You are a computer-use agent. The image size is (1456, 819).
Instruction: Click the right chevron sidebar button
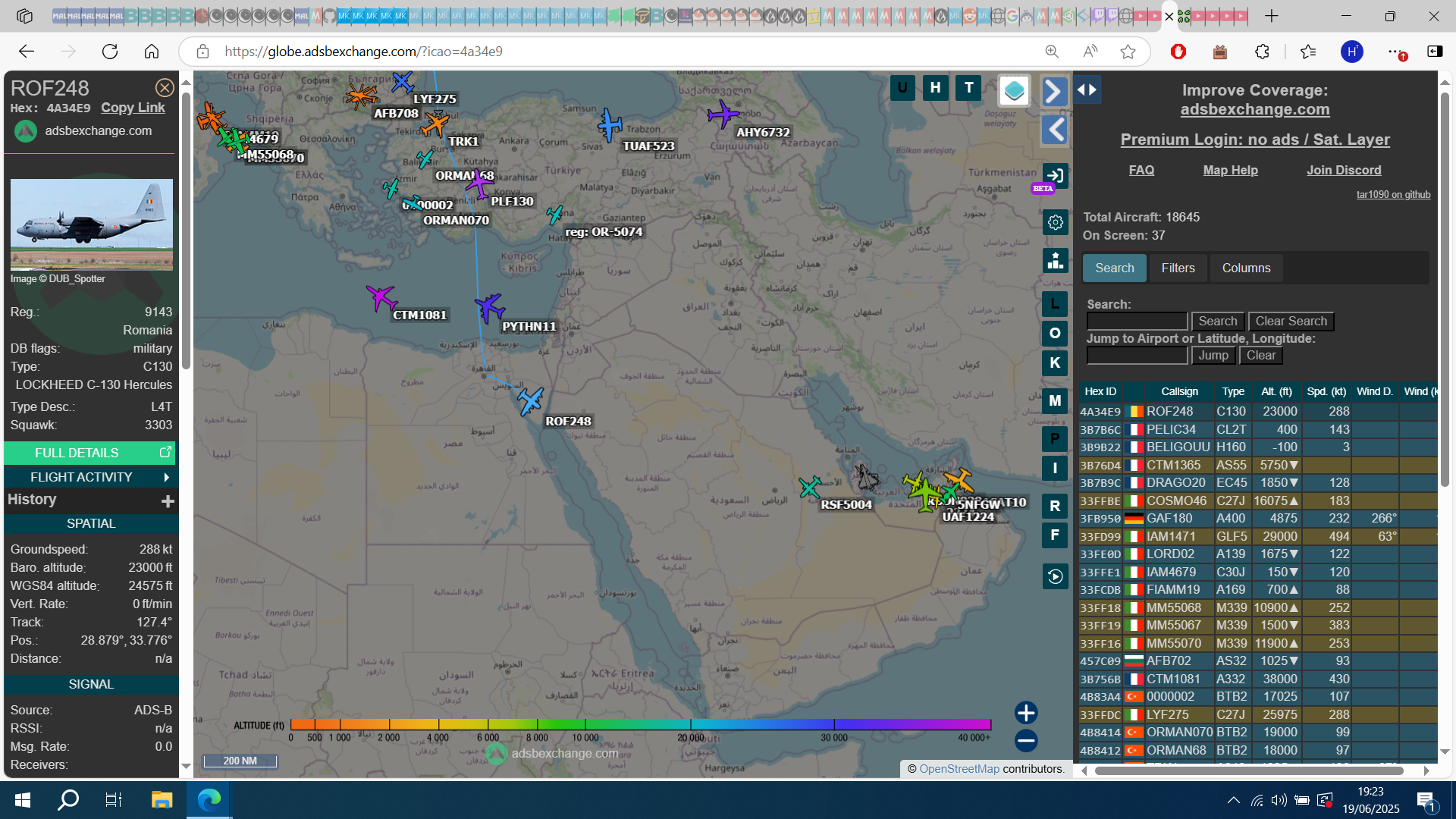[1054, 92]
